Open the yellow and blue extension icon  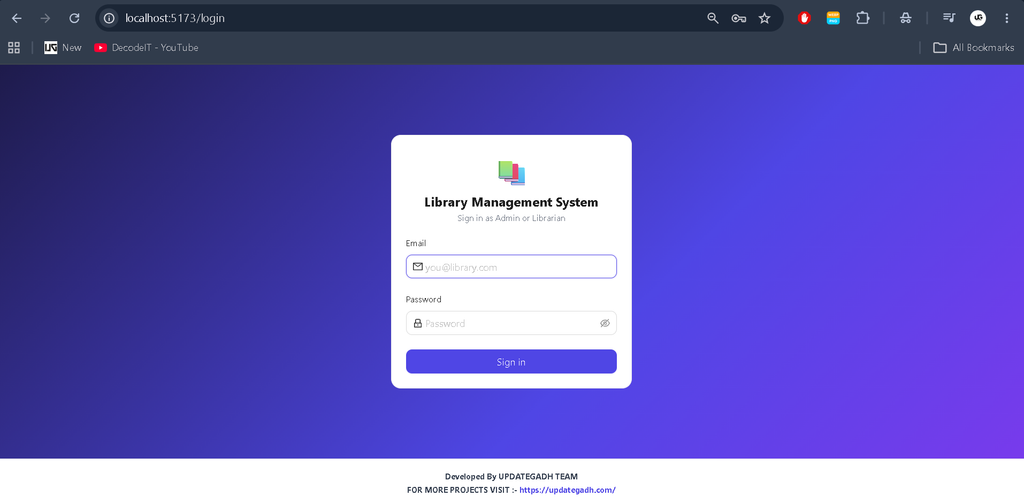pos(833,18)
